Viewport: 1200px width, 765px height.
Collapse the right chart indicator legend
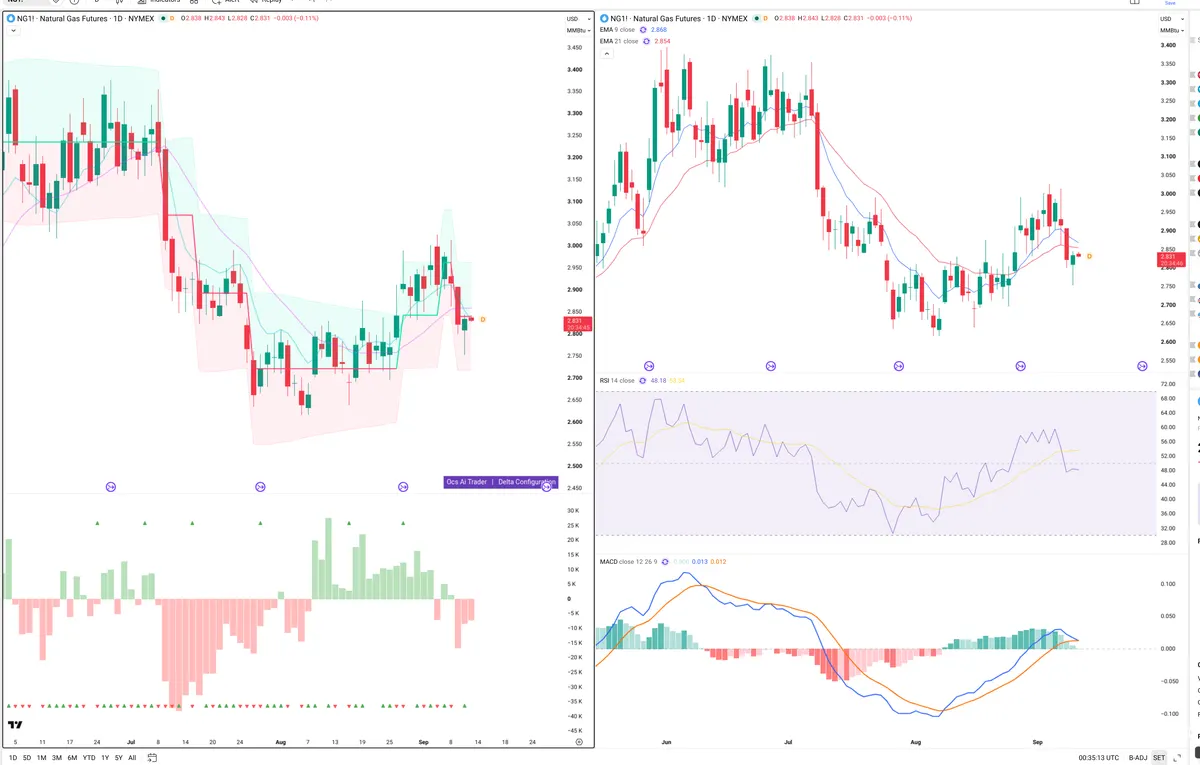pyautogui.click(x=605, y=53)
